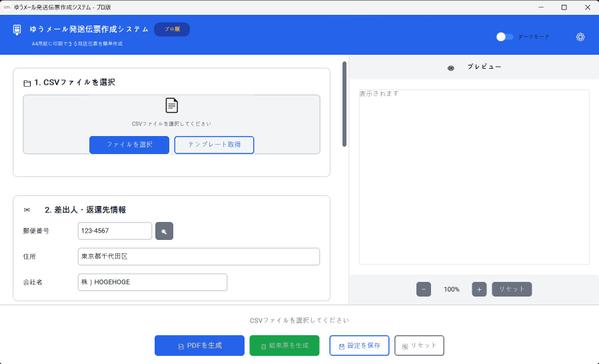Image resolution: width=599 pixels, height=364 pixels.
Task: Maximize the application window
Action: (x=564, y=7)
